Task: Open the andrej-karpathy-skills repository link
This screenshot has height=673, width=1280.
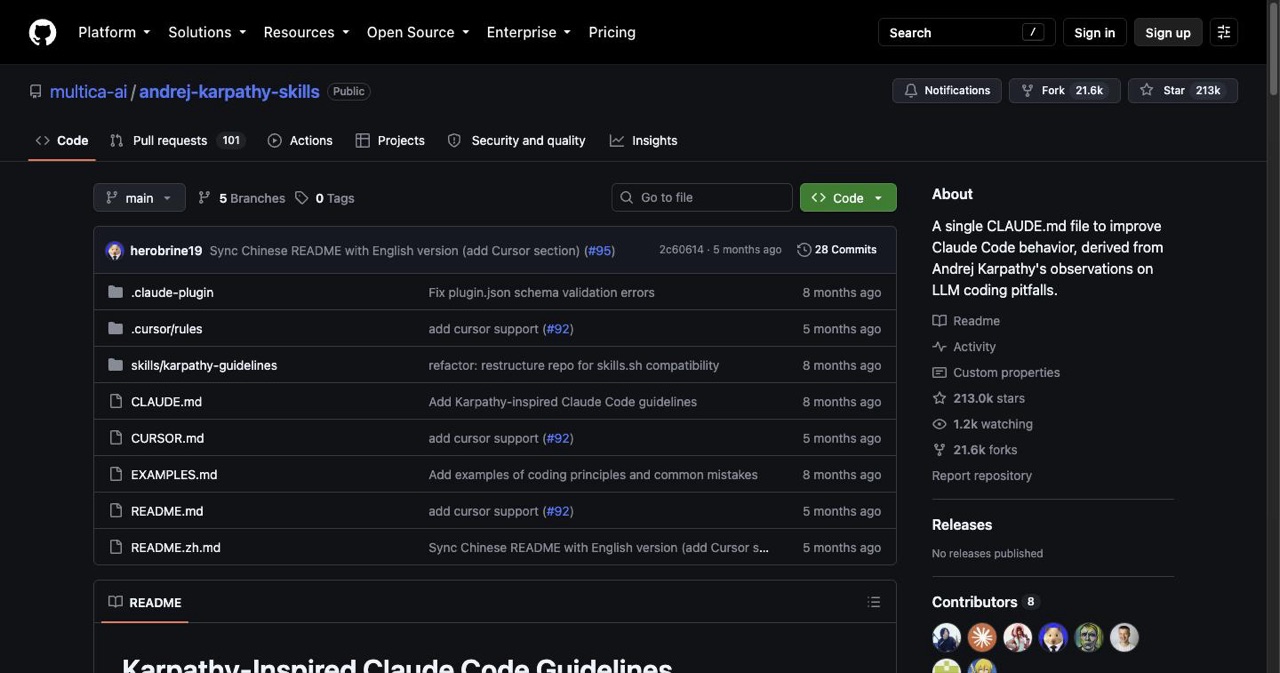Action: 229,91
